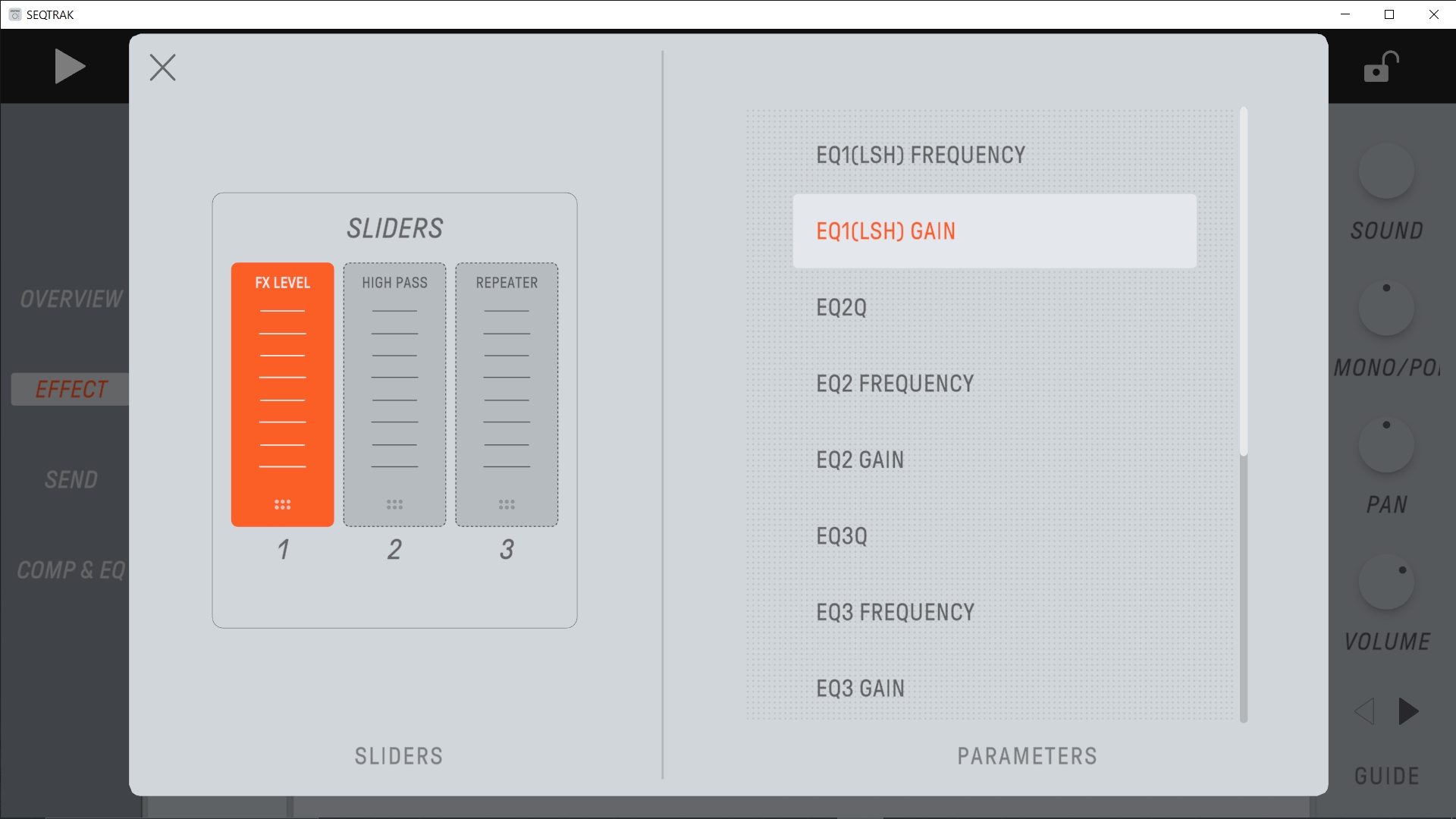Choose the EQ1(LSH) GAIN parameter

pos(993,231)
